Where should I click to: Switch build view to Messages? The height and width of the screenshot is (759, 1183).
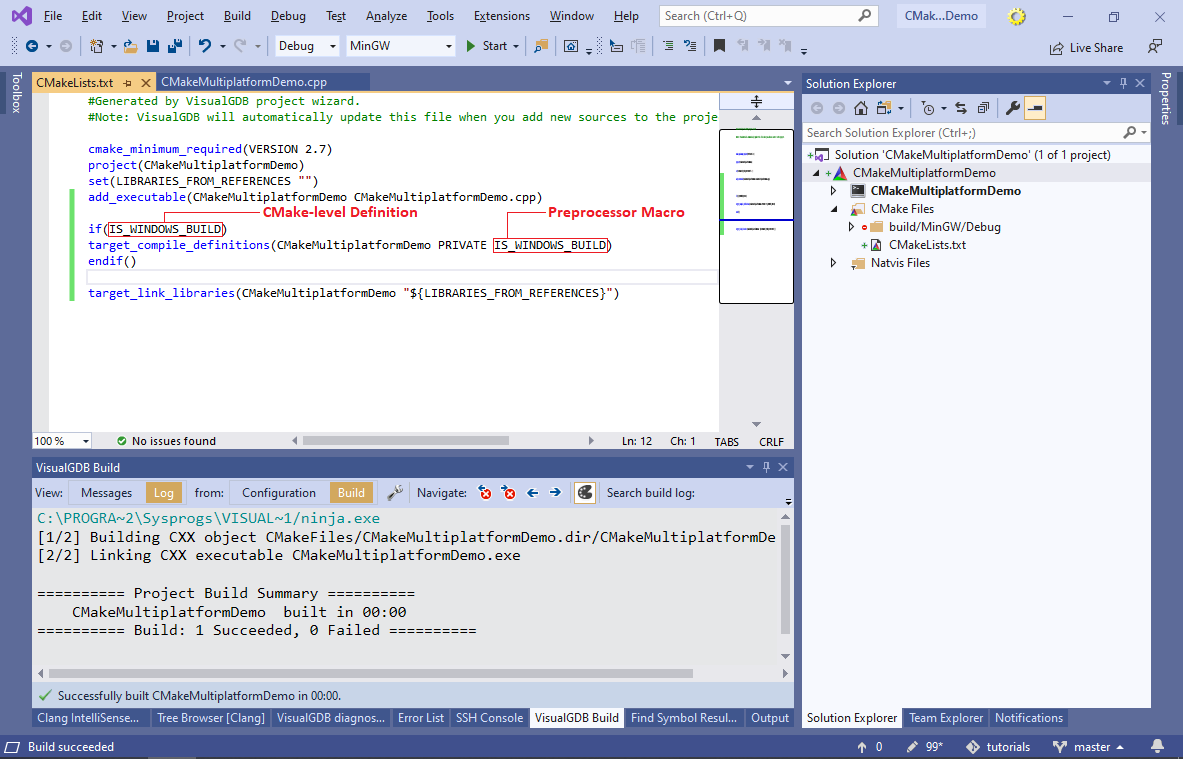(106, 492)
